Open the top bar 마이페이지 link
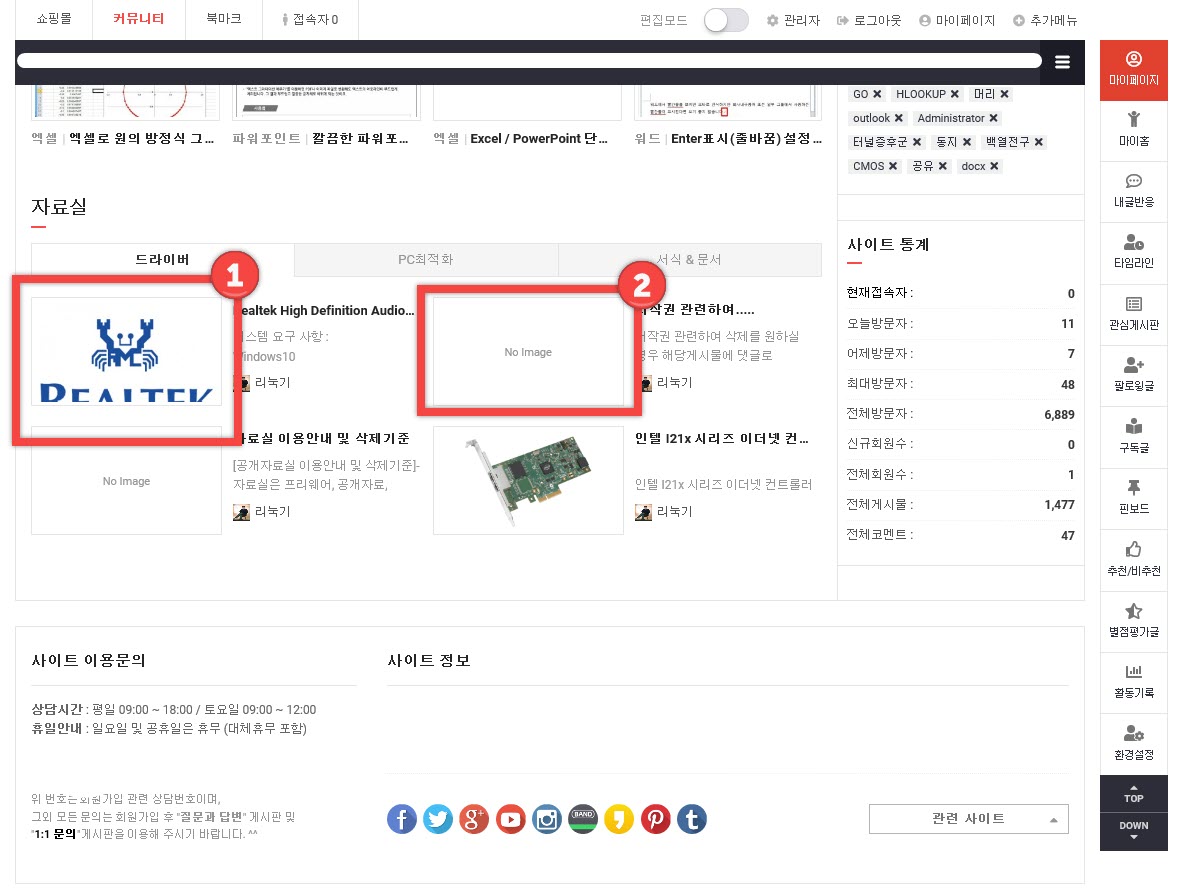This screenshot has height=890, width=1190. pyautogui.click(x=957, y=20)
